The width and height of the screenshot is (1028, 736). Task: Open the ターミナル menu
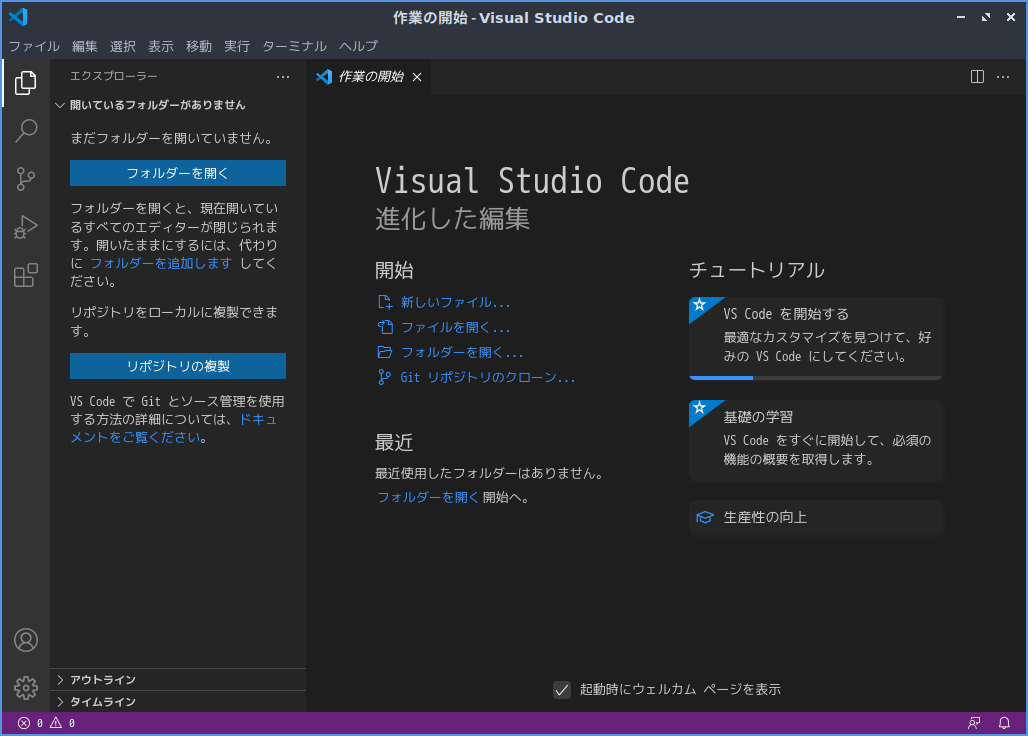(294, 46)
